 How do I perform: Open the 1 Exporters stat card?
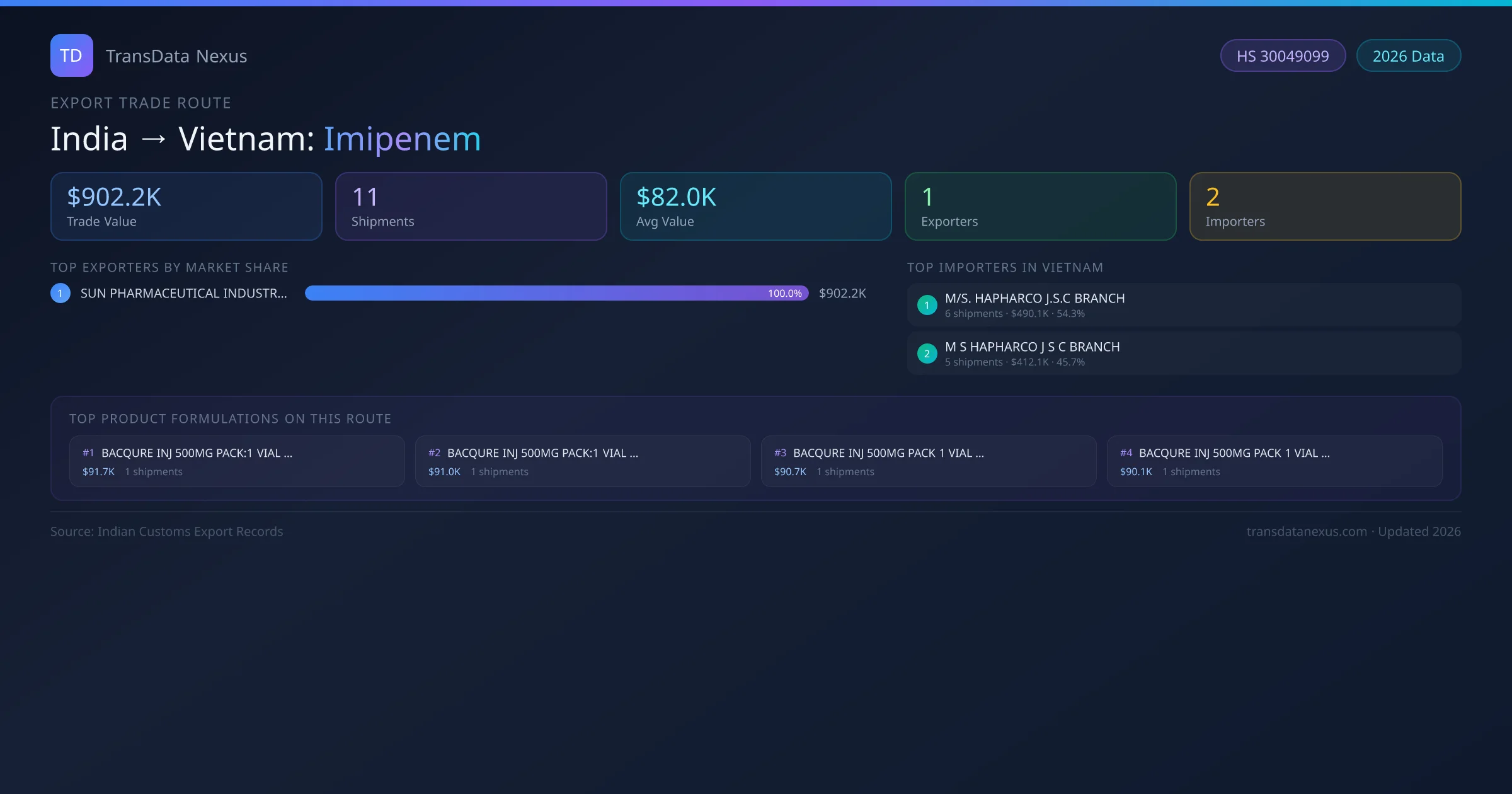[1040, 207]
